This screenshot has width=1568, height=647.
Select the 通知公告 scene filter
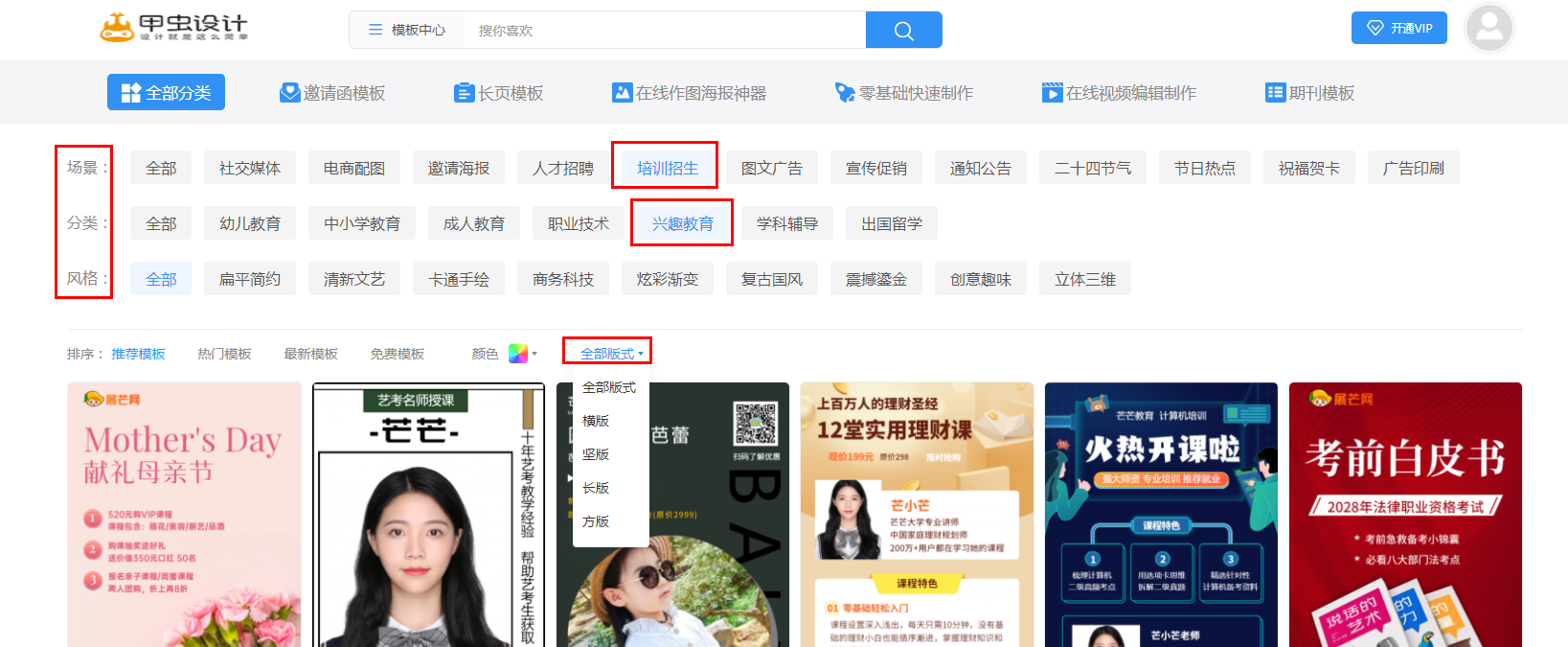981,168
